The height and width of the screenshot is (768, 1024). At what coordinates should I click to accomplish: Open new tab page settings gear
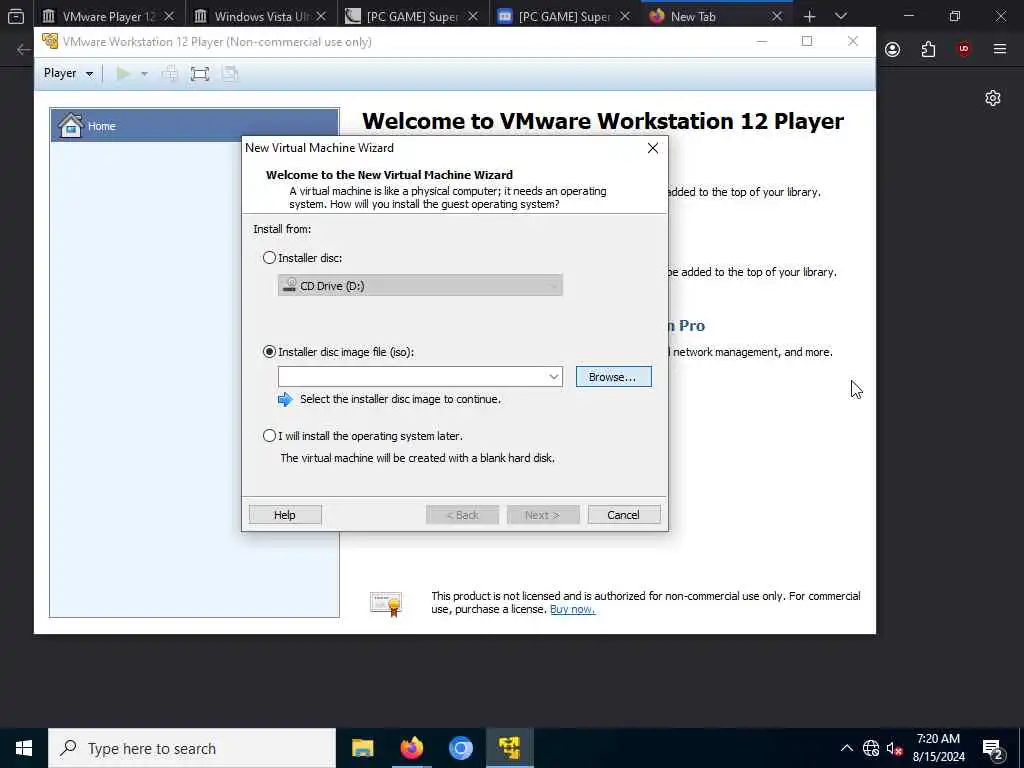(x=993, y=98)
